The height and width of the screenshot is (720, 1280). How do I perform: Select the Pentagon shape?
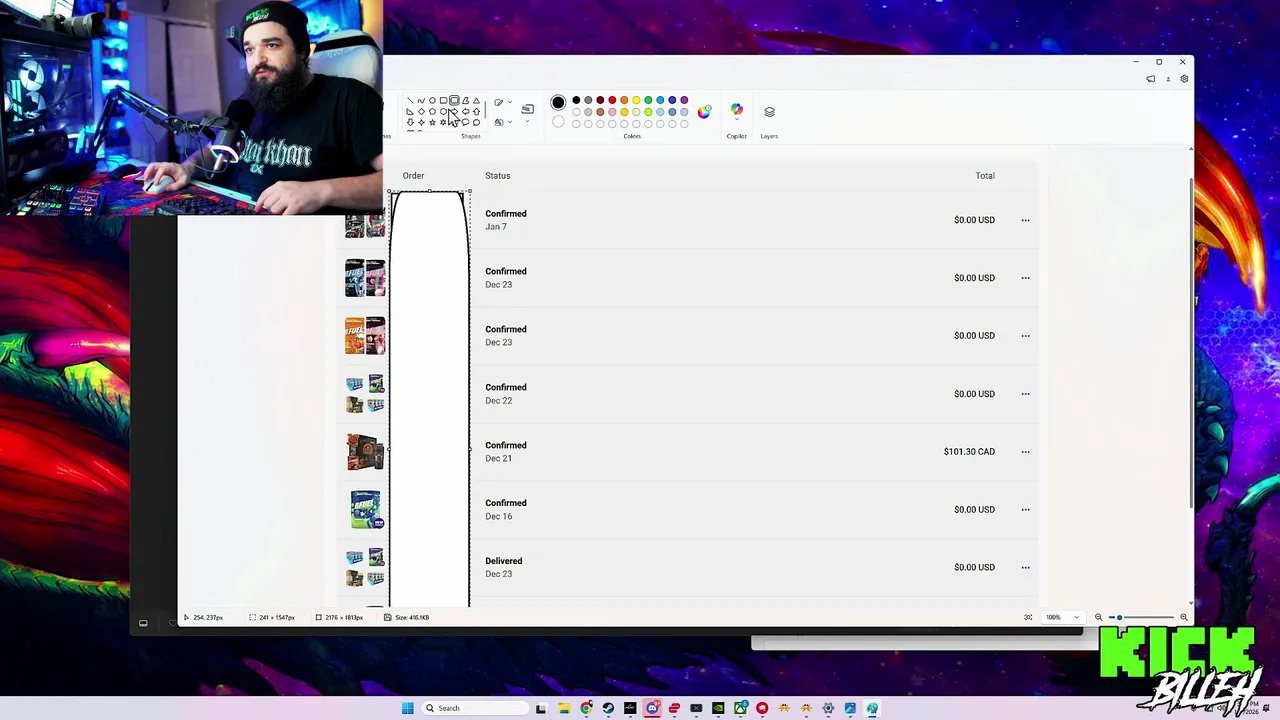pyautogui.click(x=432, y=111)
